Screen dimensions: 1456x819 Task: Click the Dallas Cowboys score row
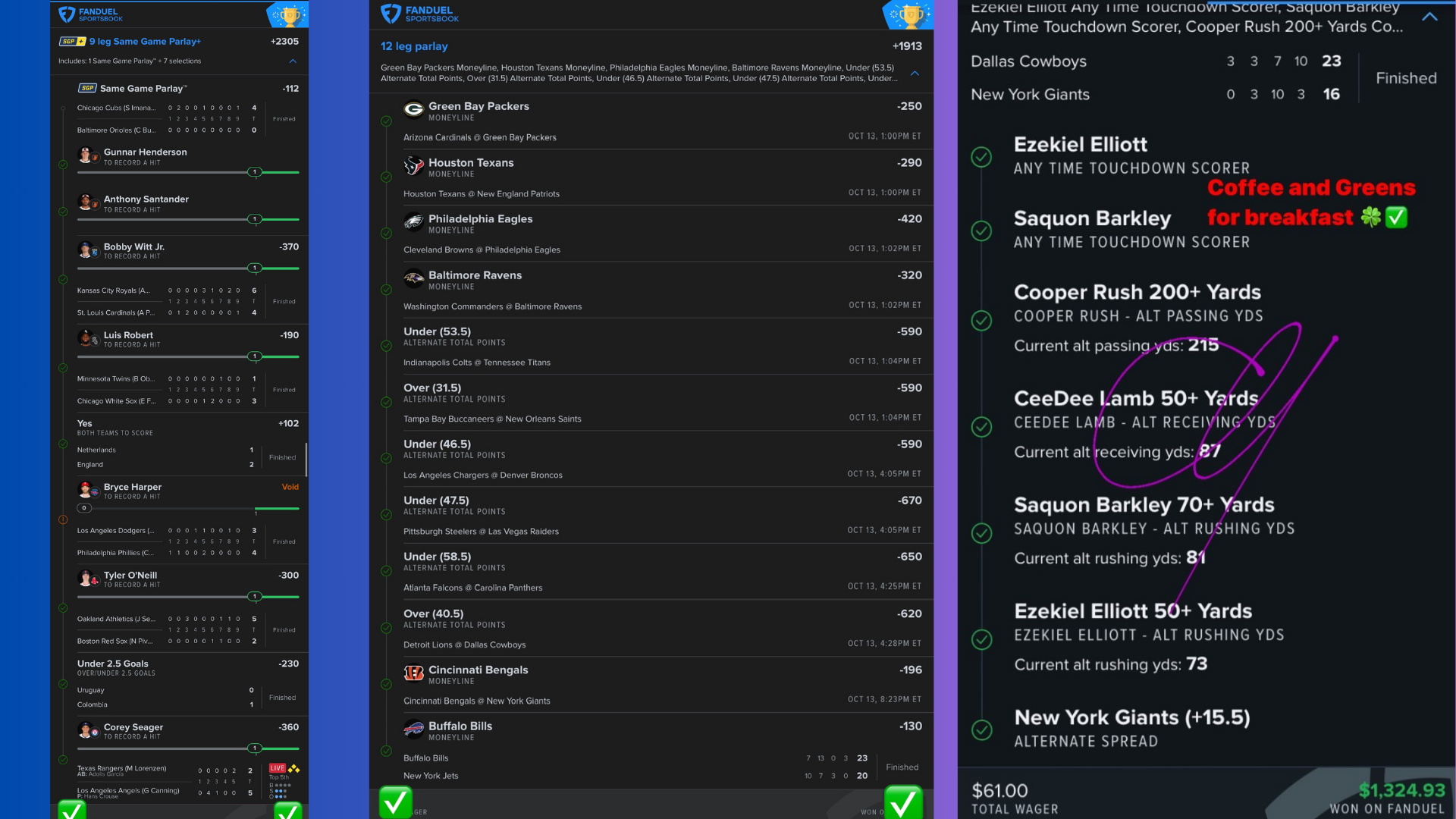tap(1156, 61)
